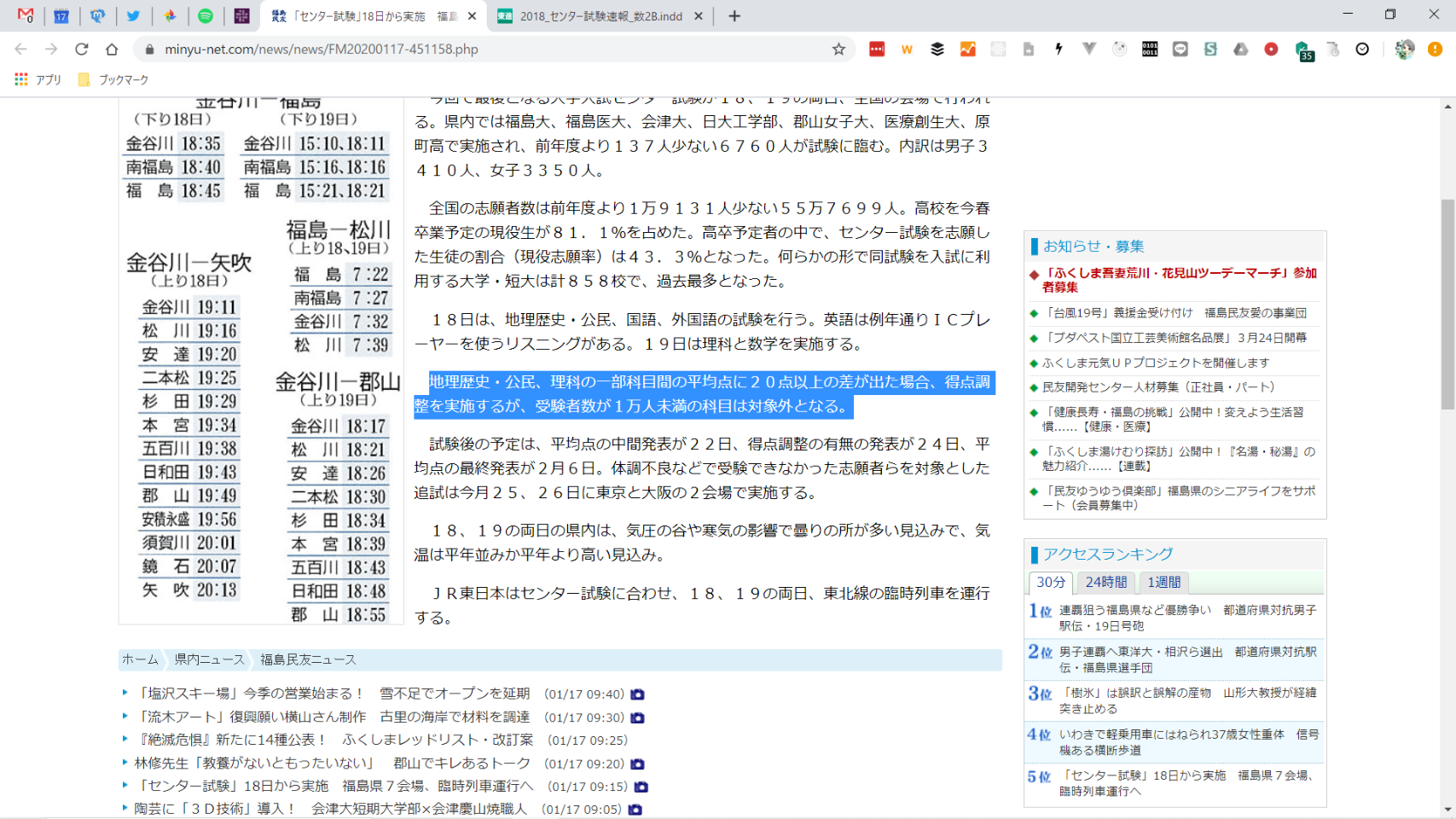Image resolution: width=1456 pixels, height=819 pixels.
Task: Open the pinned Spotify tab
Action: click(x=206, y=16)
